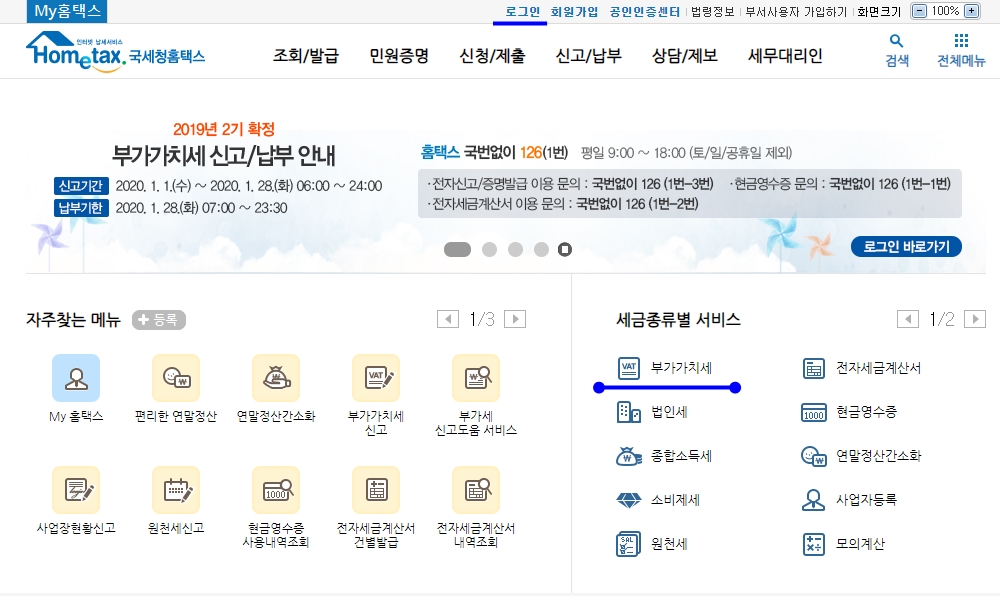Viewport: 1000px width, 596px height.
Task: Select 법인세 building icon
Action: coord(629,412)
